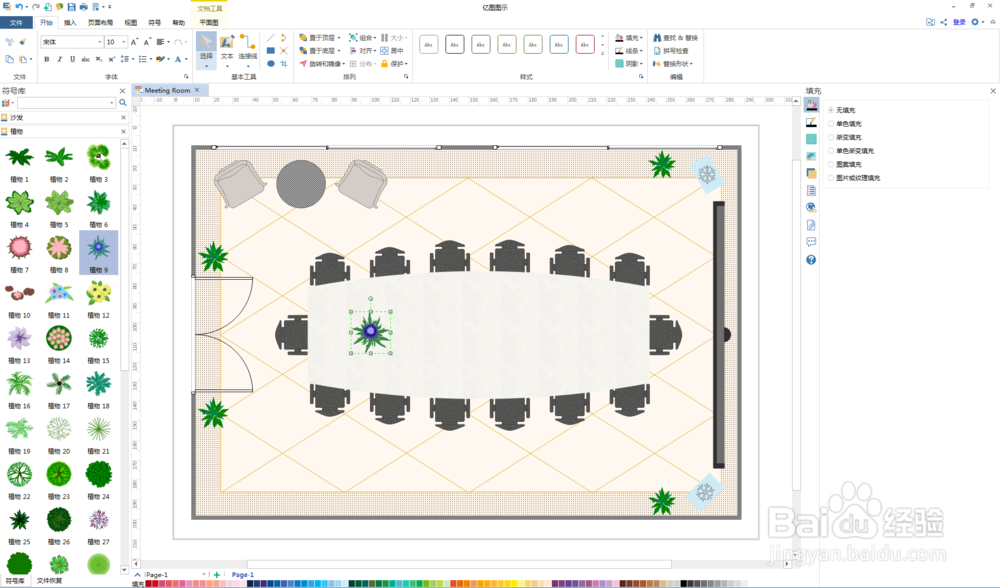Select the 植物 14 plant symbol
Image resolution: width=1000 pixels, height=588 pixels.
click(x=59, y=343)
